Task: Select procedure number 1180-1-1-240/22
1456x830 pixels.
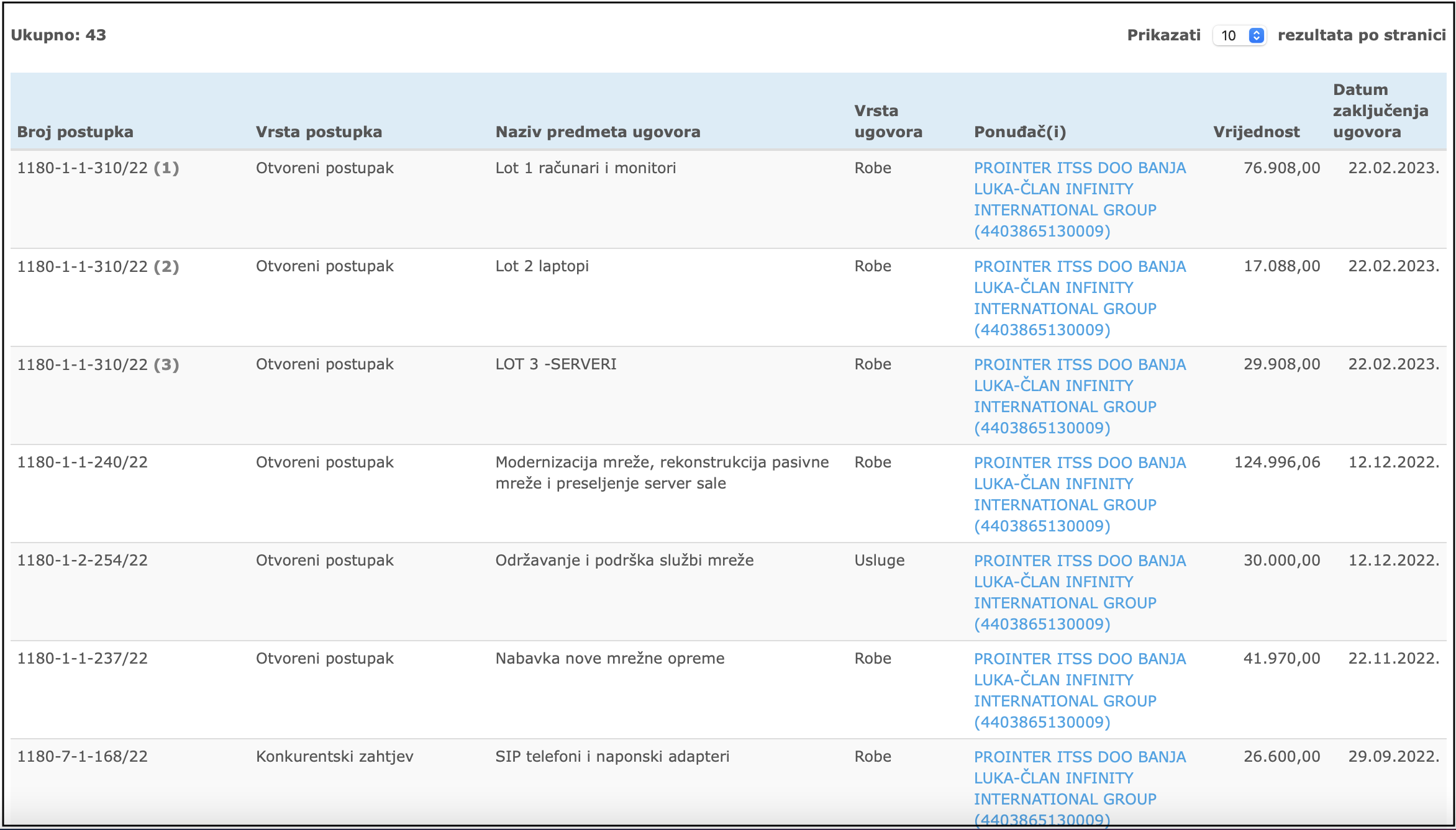Action: pyautogui.click(x=83, y=462)
